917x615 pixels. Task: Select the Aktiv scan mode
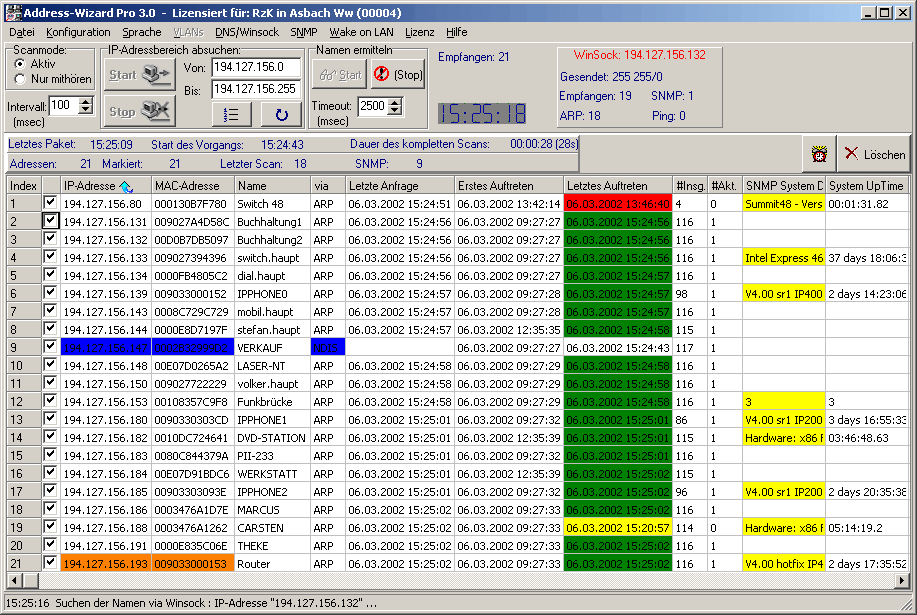[x=20, y=64]
